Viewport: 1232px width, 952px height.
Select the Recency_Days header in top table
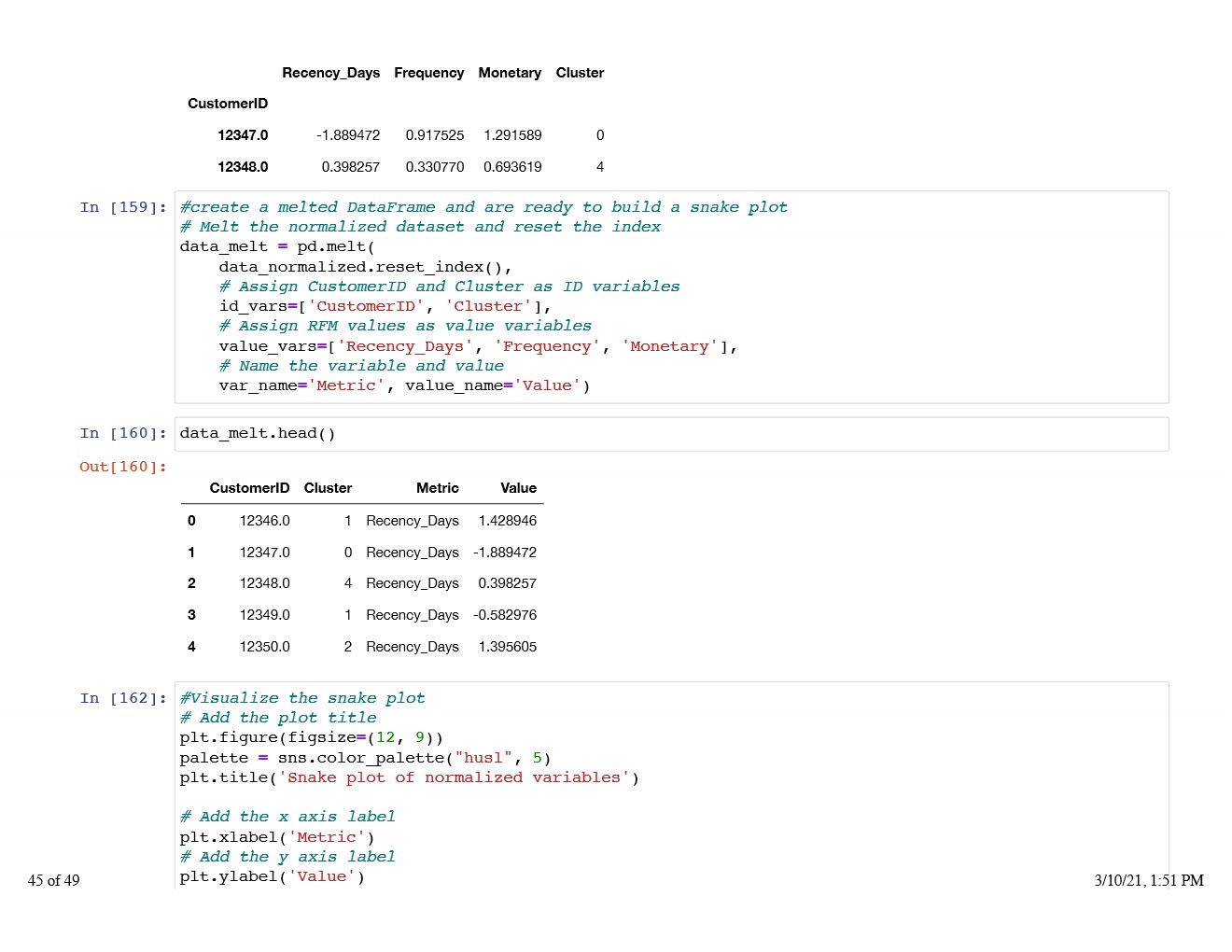(330, 73)
